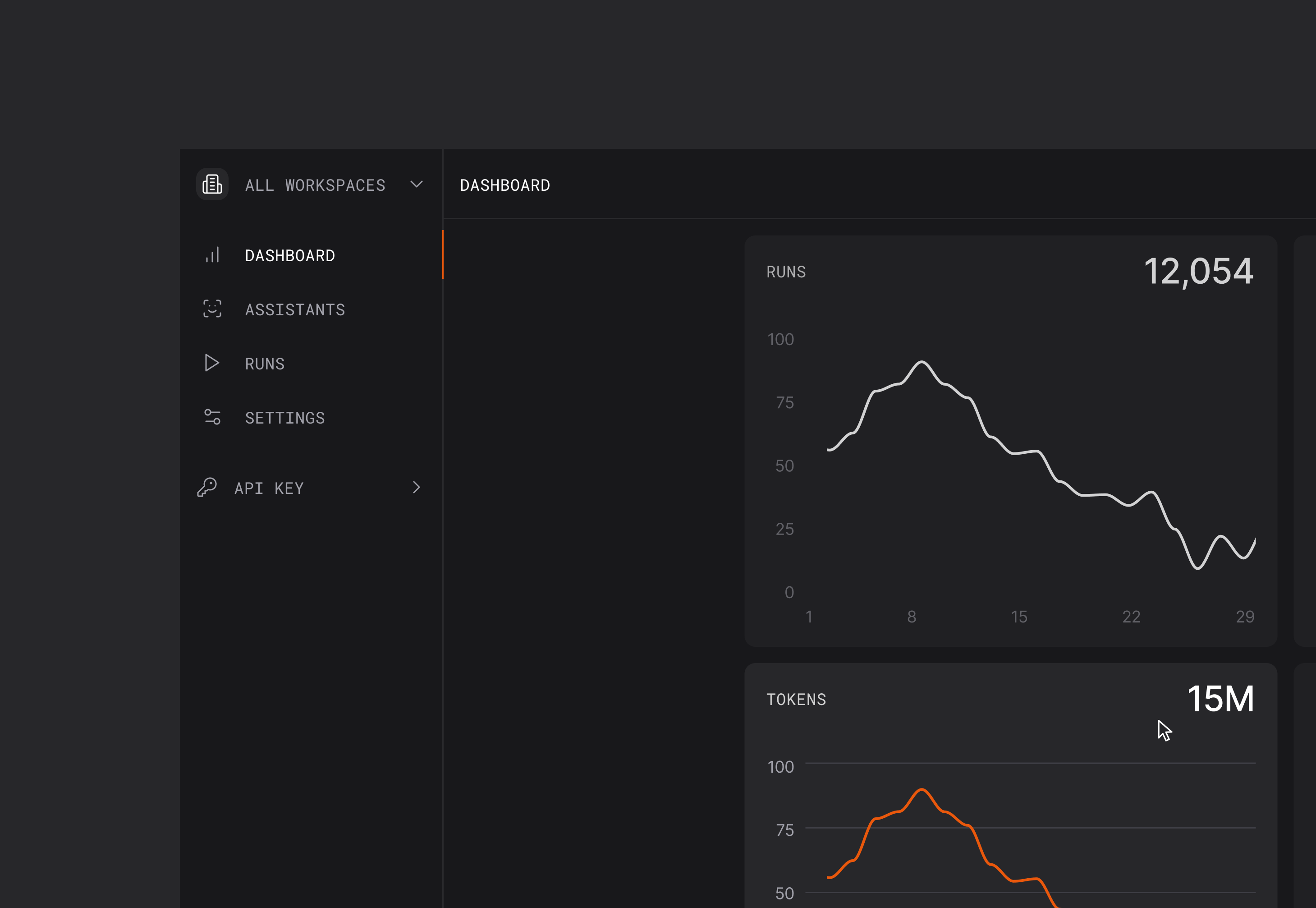Open the Assistants section
Viewport: 1316px width, 908px height.
click(x=295, y=309)
